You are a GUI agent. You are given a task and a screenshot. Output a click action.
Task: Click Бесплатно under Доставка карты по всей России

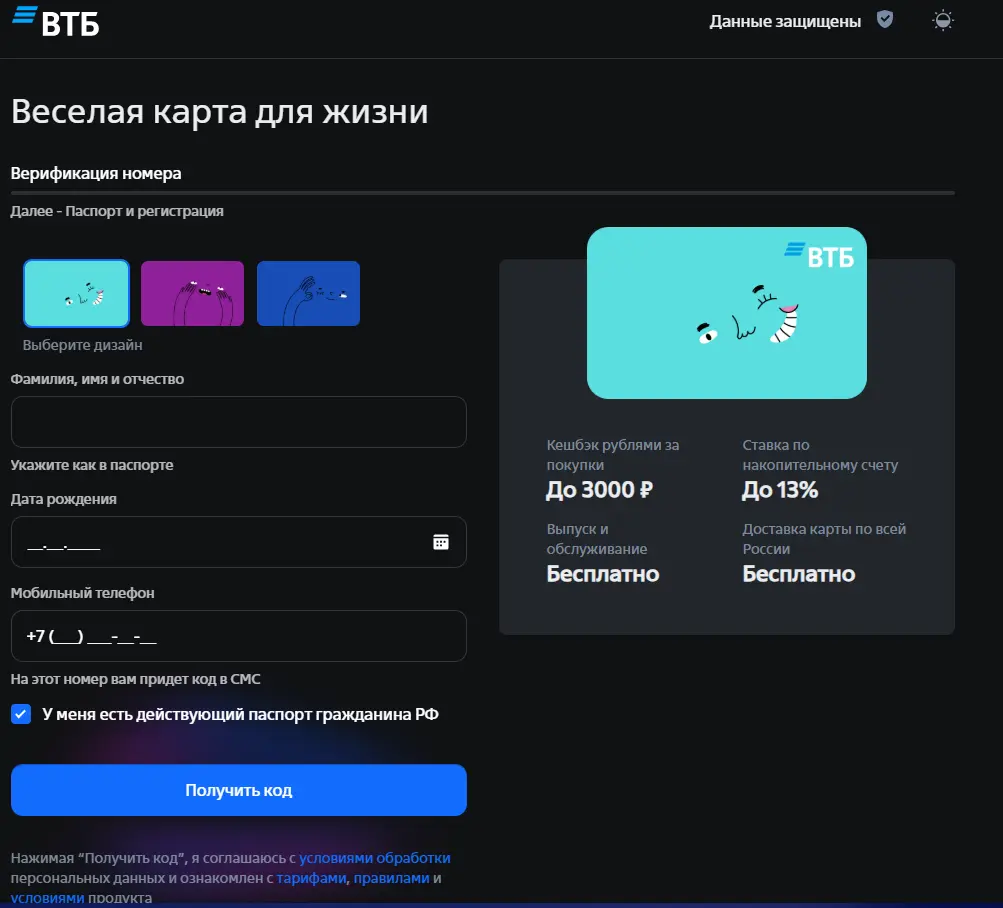[x=798, y=574]
